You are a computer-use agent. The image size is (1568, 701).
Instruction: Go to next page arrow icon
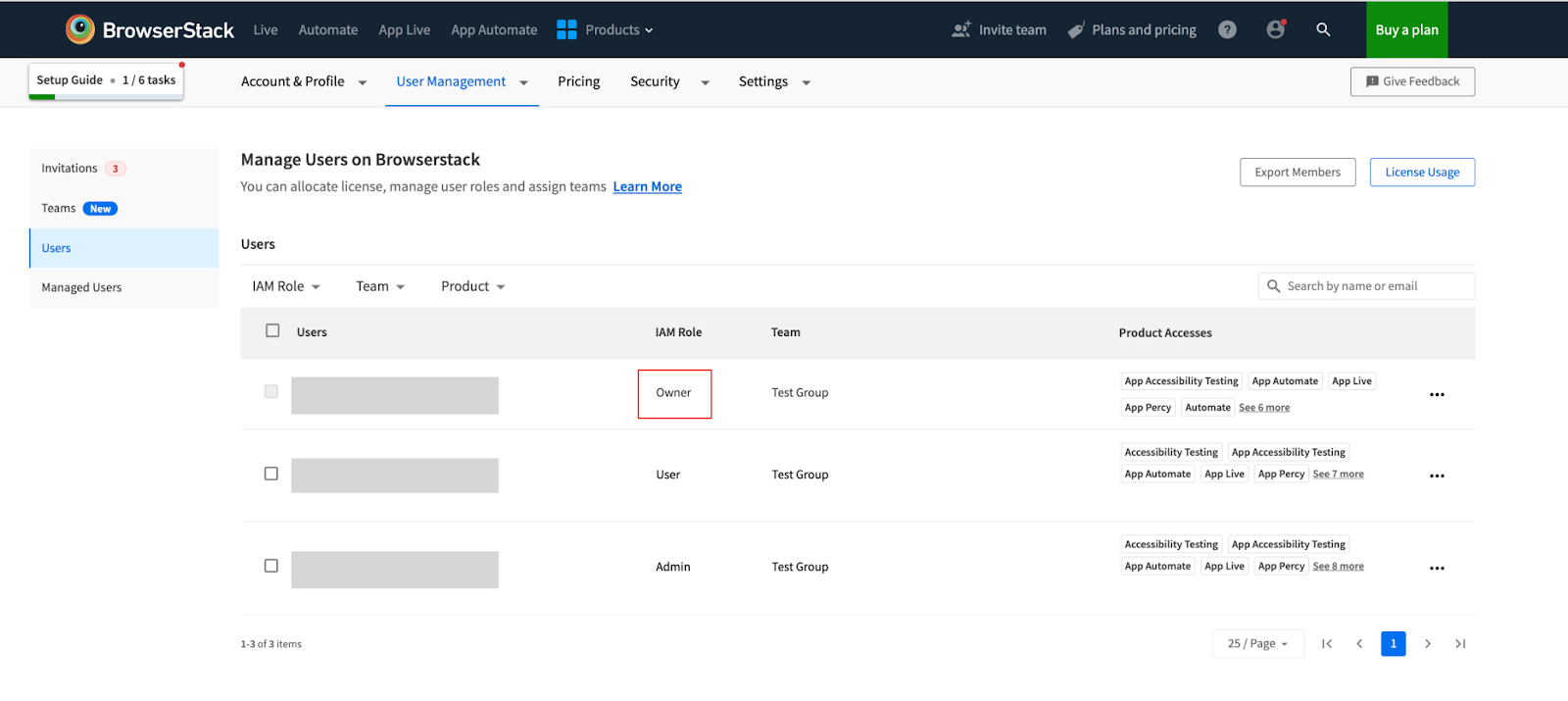click(1428, 644)
